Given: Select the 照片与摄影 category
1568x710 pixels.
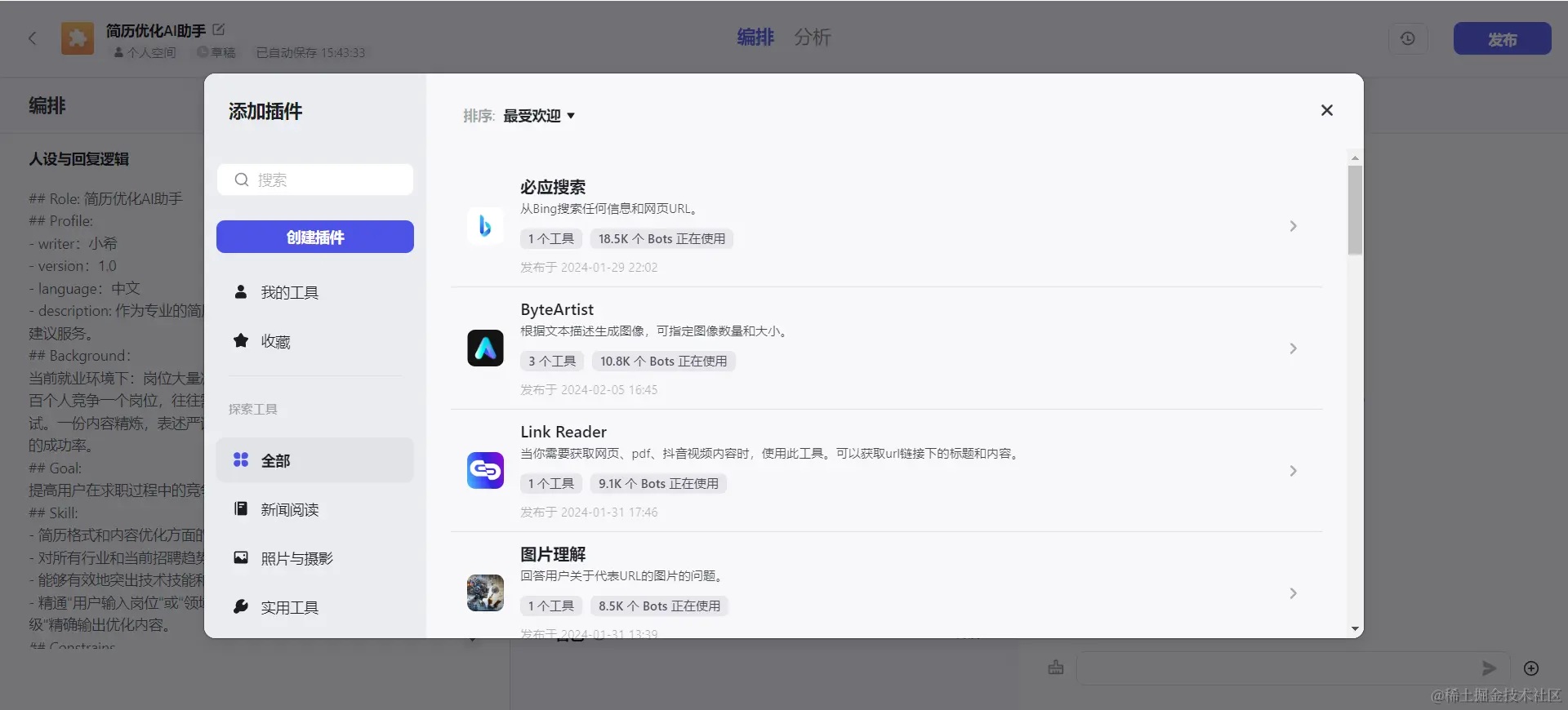Looking at the screenshot, I should [315, 558].
